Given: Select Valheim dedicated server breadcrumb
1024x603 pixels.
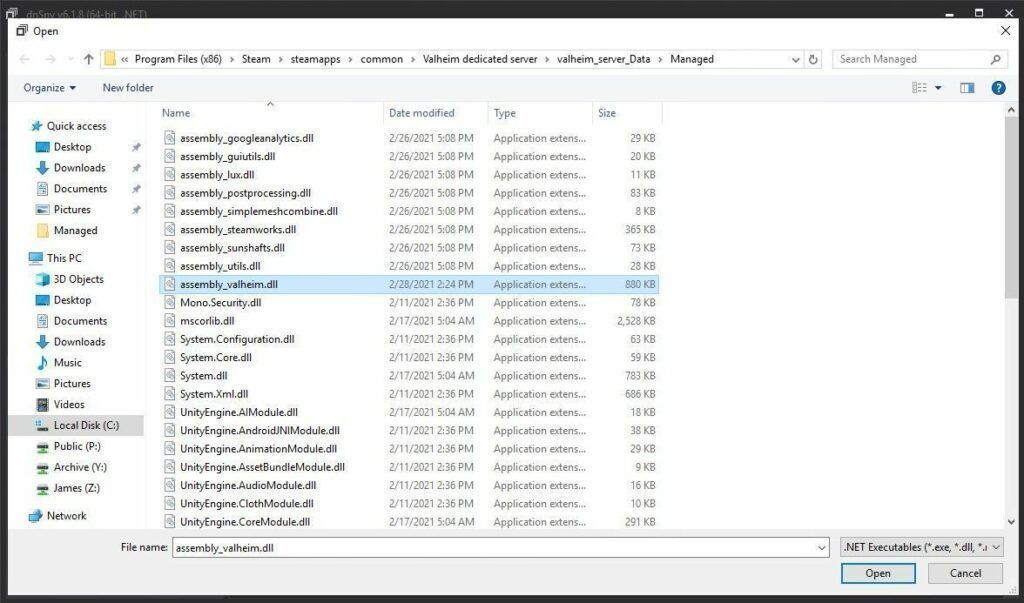Looking at the screenshot, I should (x=480, y=59).
